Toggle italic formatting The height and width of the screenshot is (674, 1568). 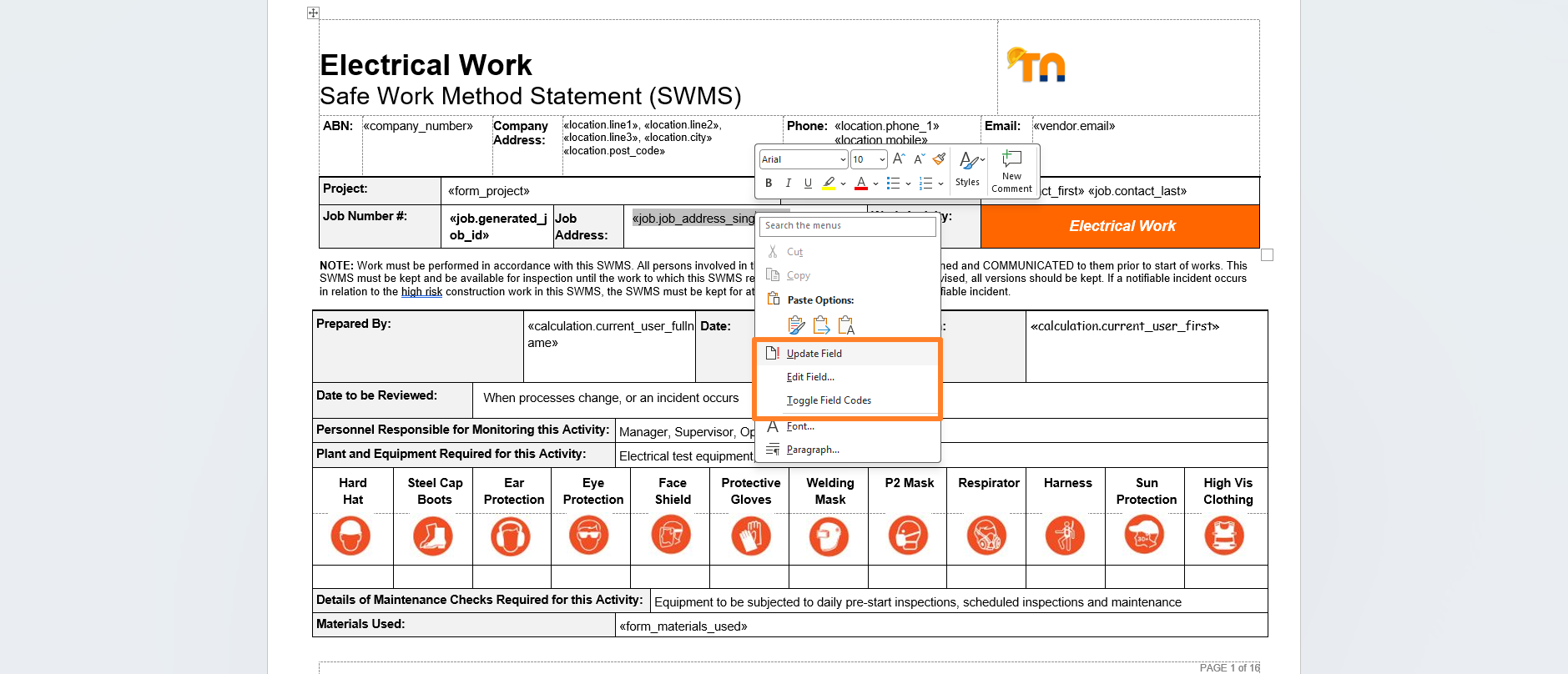[788, 183]
